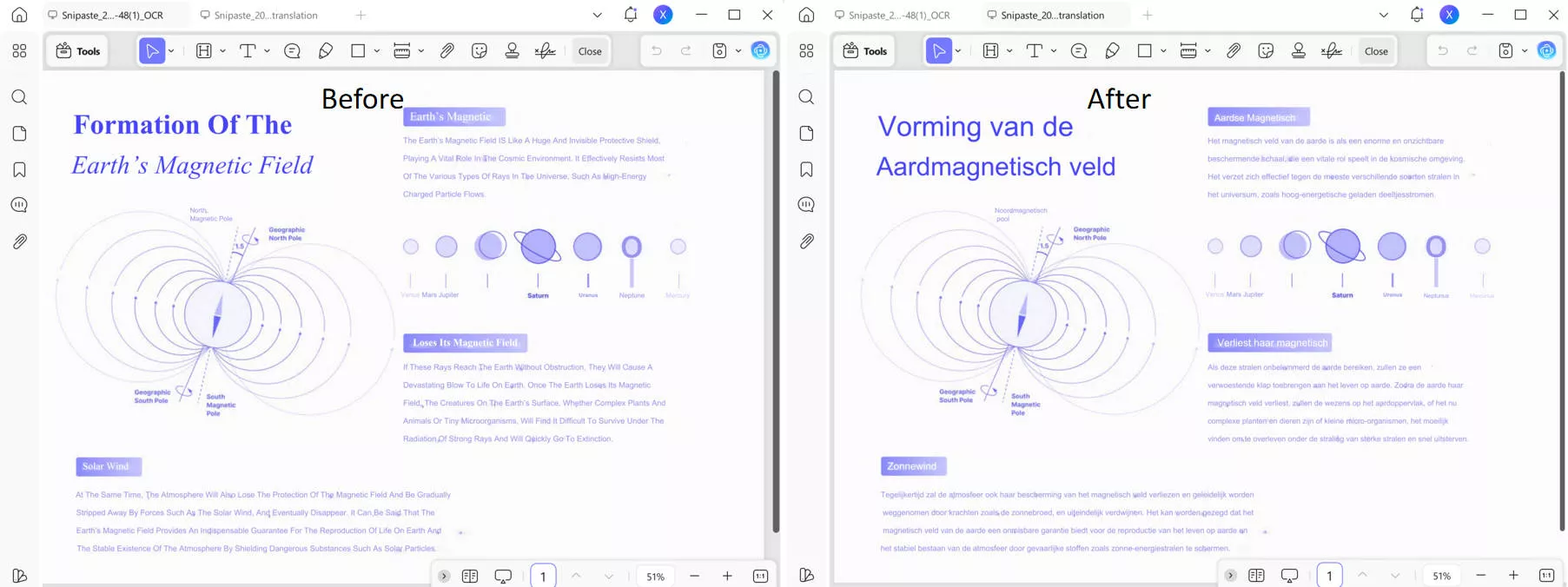This screenshot has width=1568, height=587.
Task: Open attachments panel in right window sidebar
Action: (806, 241)
